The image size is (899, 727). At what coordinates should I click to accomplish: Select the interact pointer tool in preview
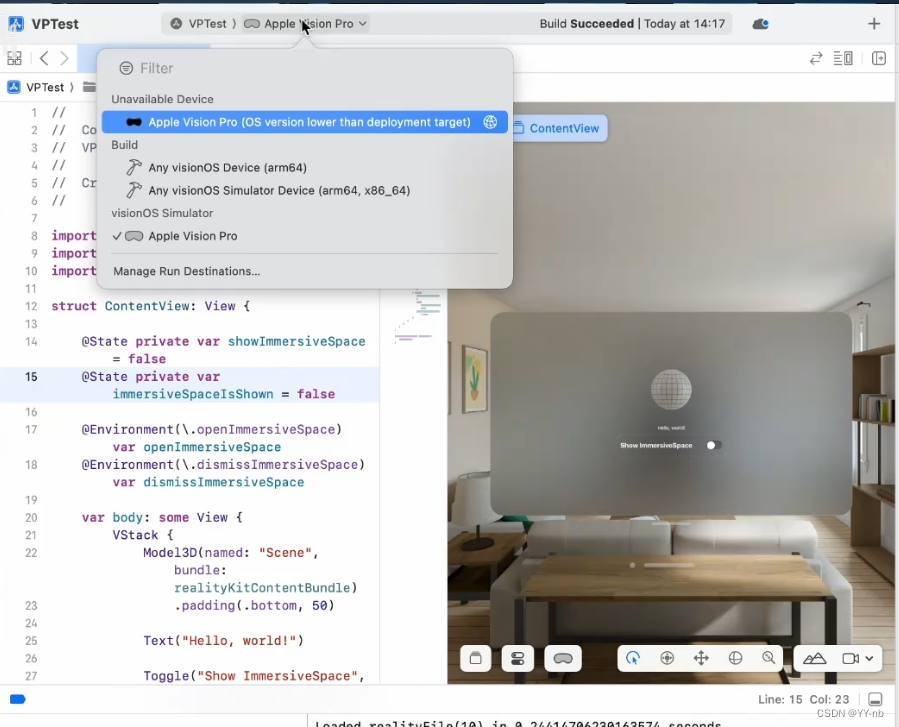[633, 658]
